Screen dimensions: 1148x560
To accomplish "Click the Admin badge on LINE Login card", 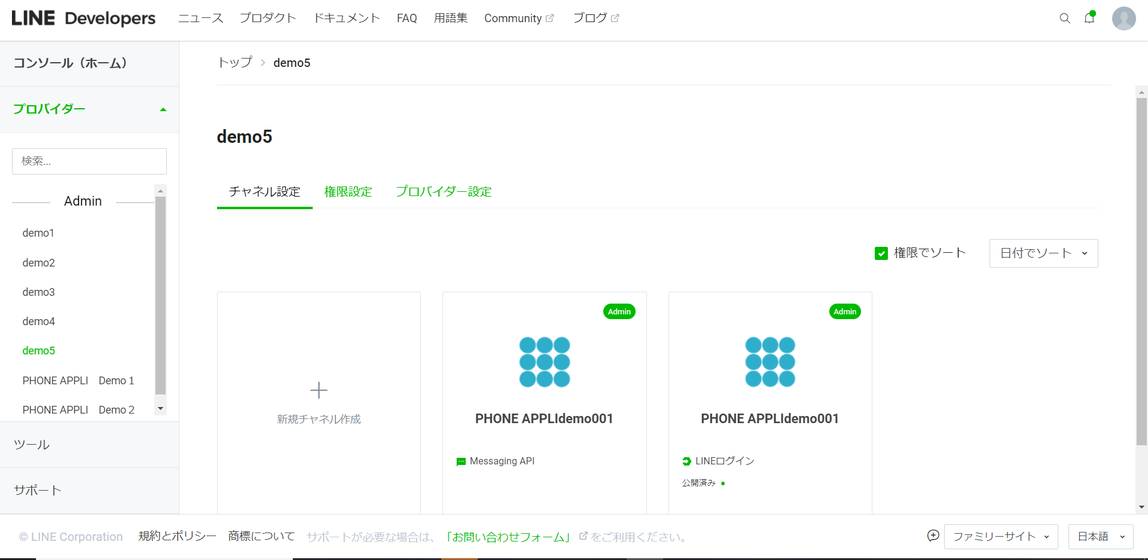I will point(845,312).
